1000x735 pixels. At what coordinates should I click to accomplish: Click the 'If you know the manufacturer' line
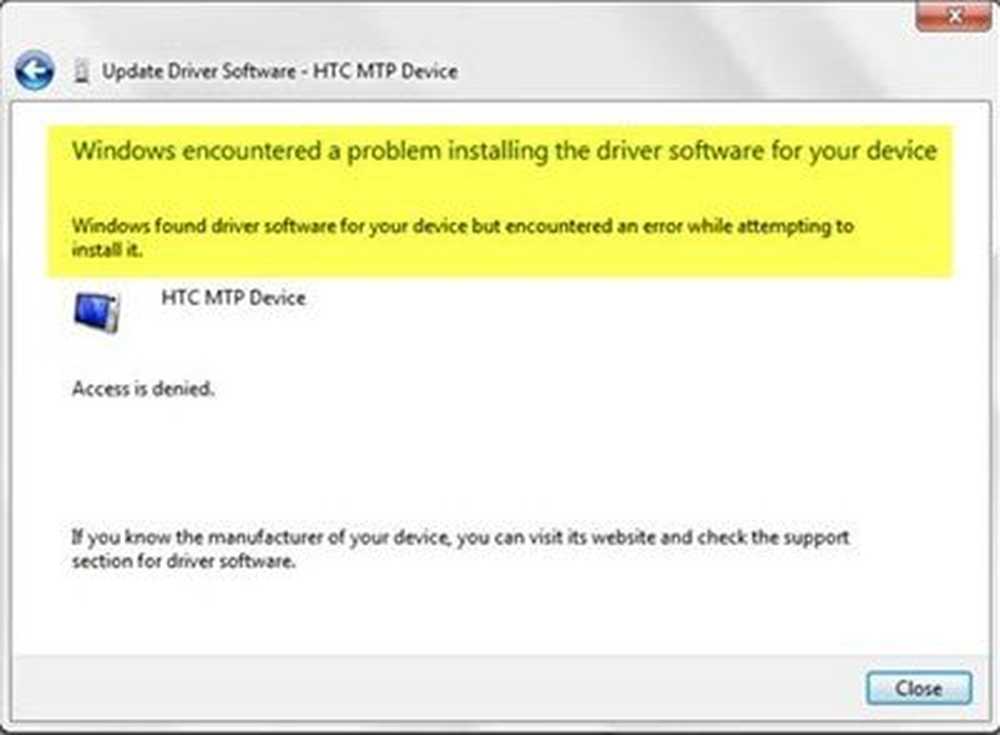460,537
